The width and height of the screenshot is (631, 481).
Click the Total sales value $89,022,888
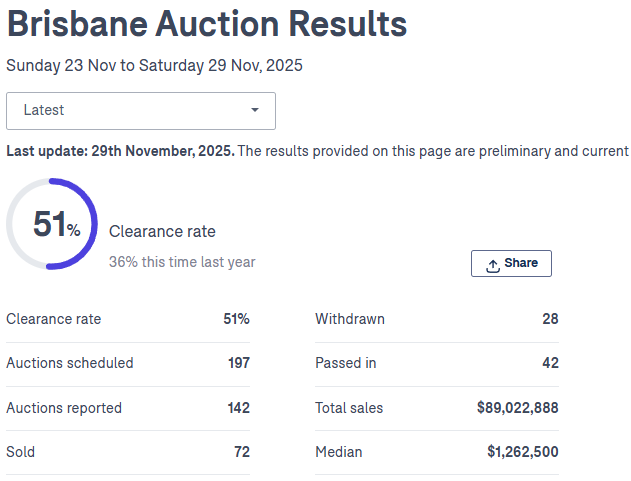point(517,408)
